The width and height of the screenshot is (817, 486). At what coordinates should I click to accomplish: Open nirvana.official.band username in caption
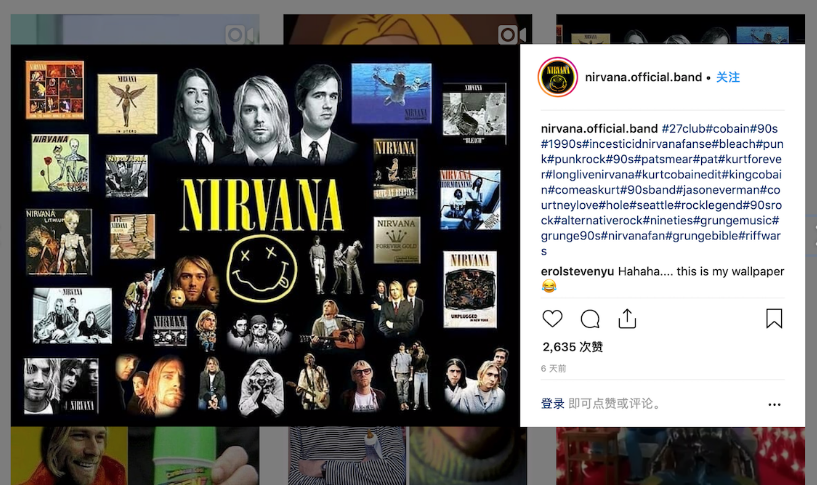pyautogui.click(x=599, y=129)
